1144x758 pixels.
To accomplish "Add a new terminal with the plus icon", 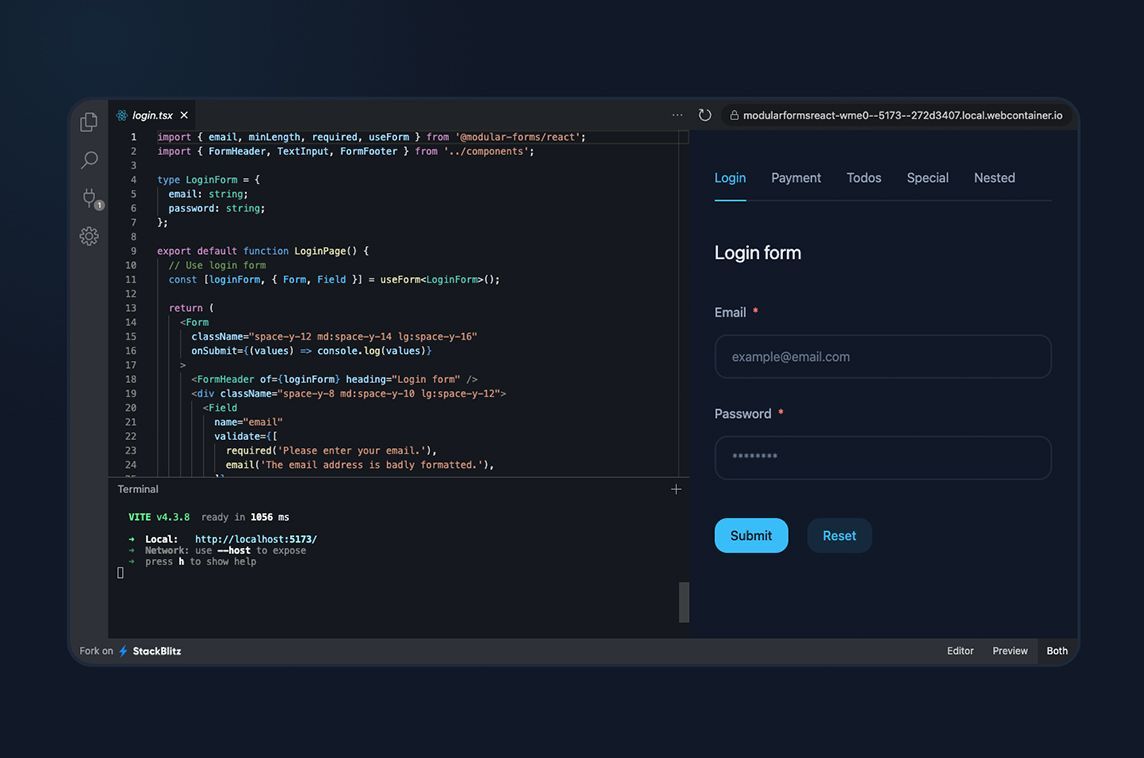I will [676, 489].
